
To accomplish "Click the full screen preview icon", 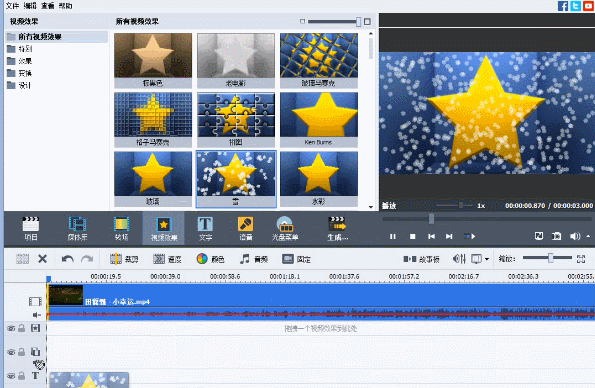I will (538, 236).
